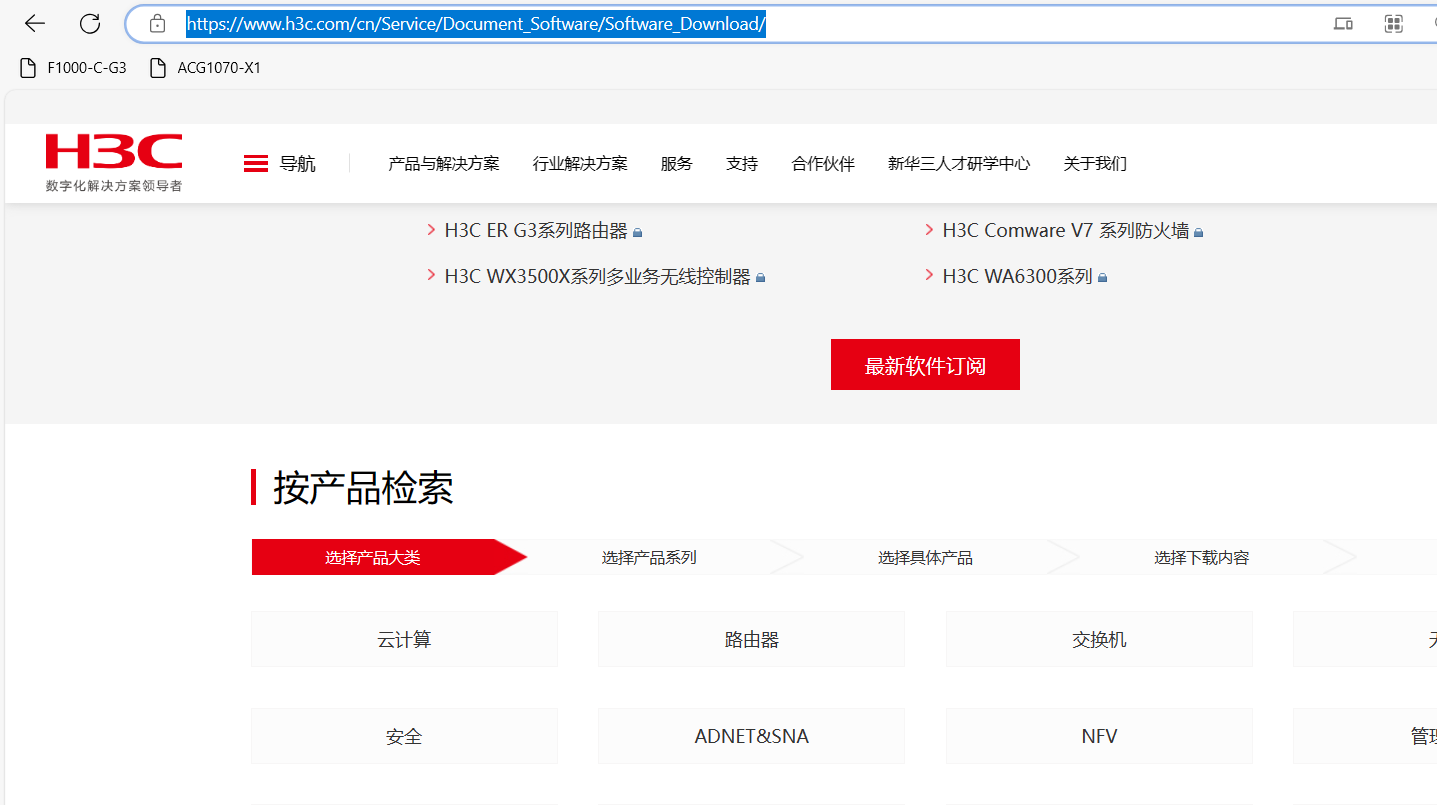Open the 合作伙伴 menu
This screenshot has height=805, width=1437.
(x=823, y=163)
